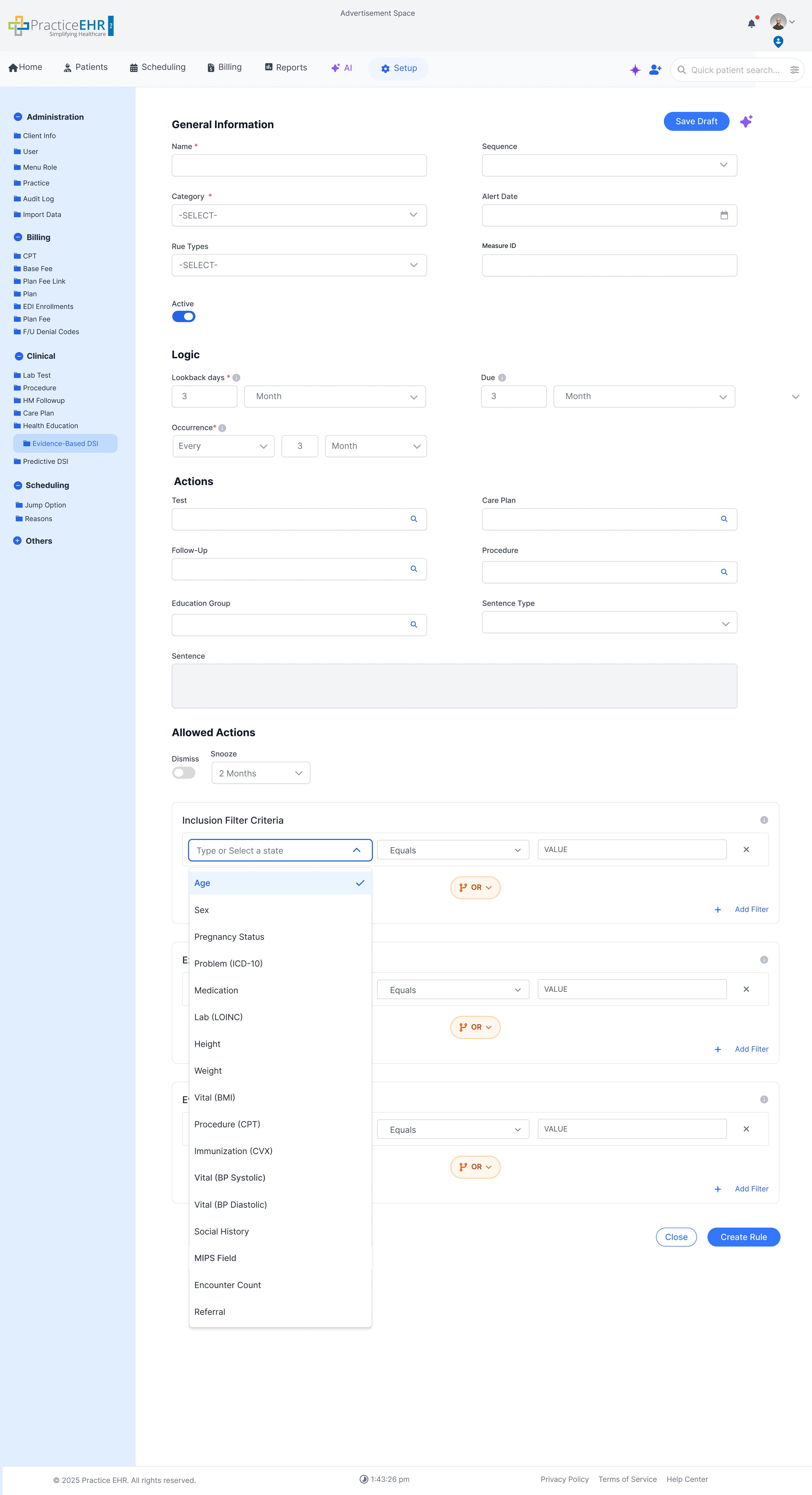Image resolution: width=812 pixels, height=1495 pixels.
Task: Click the AI sparkle icon beside Save Draft
Action: [746, 121]
